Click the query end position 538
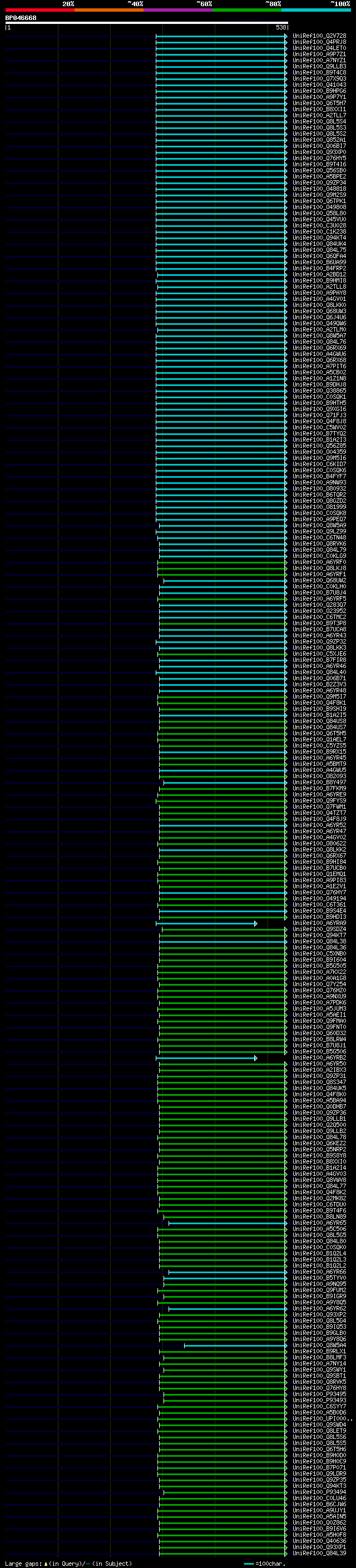This screenshot has width=356, height=1568. coord(280,27)
